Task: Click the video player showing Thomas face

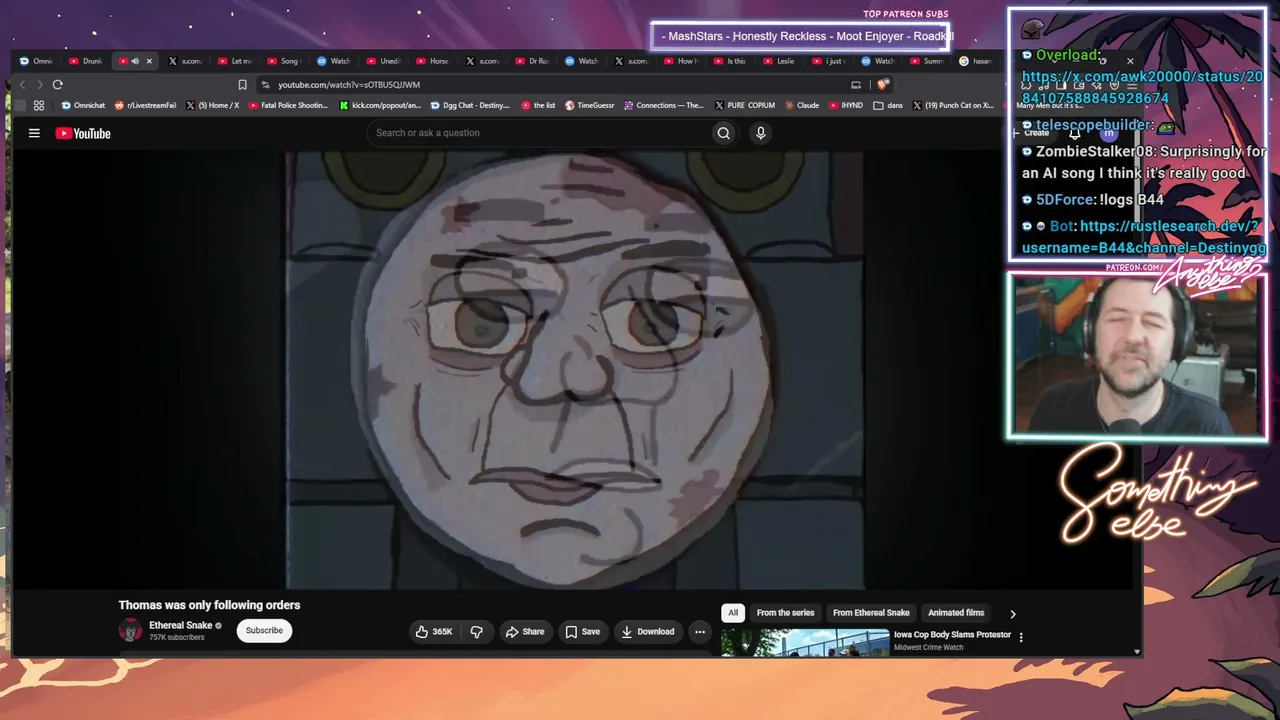Action: (x=575, y=370)
